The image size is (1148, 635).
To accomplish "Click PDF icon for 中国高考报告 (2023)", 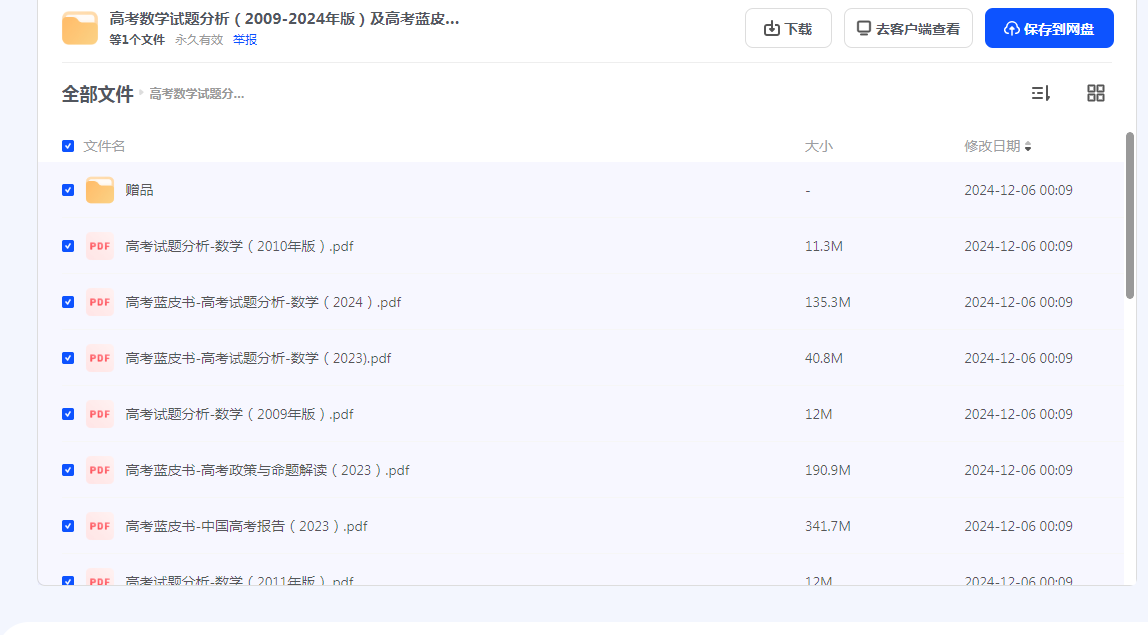I will pos(100,526).
